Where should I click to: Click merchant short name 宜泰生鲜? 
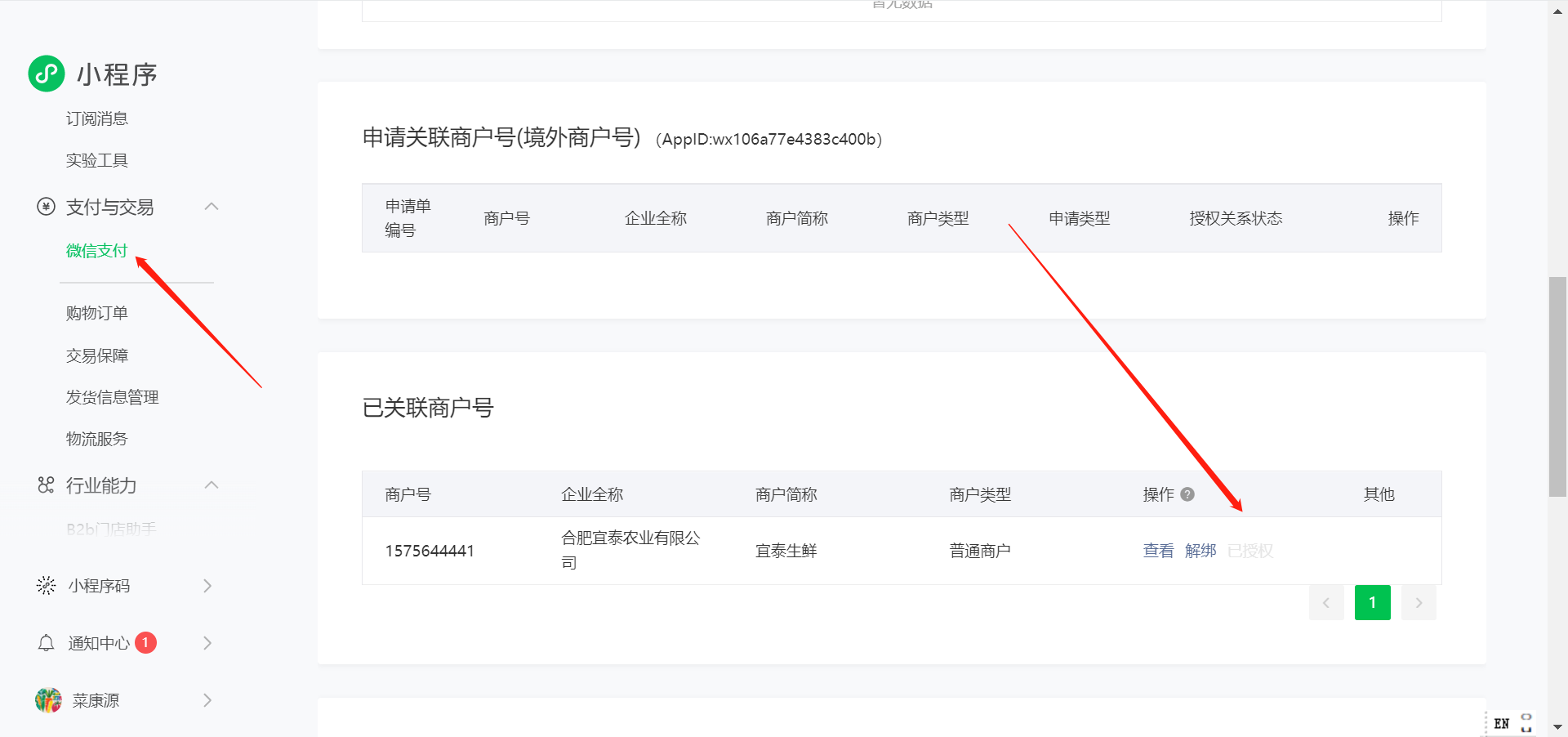(x=786, y=551)
